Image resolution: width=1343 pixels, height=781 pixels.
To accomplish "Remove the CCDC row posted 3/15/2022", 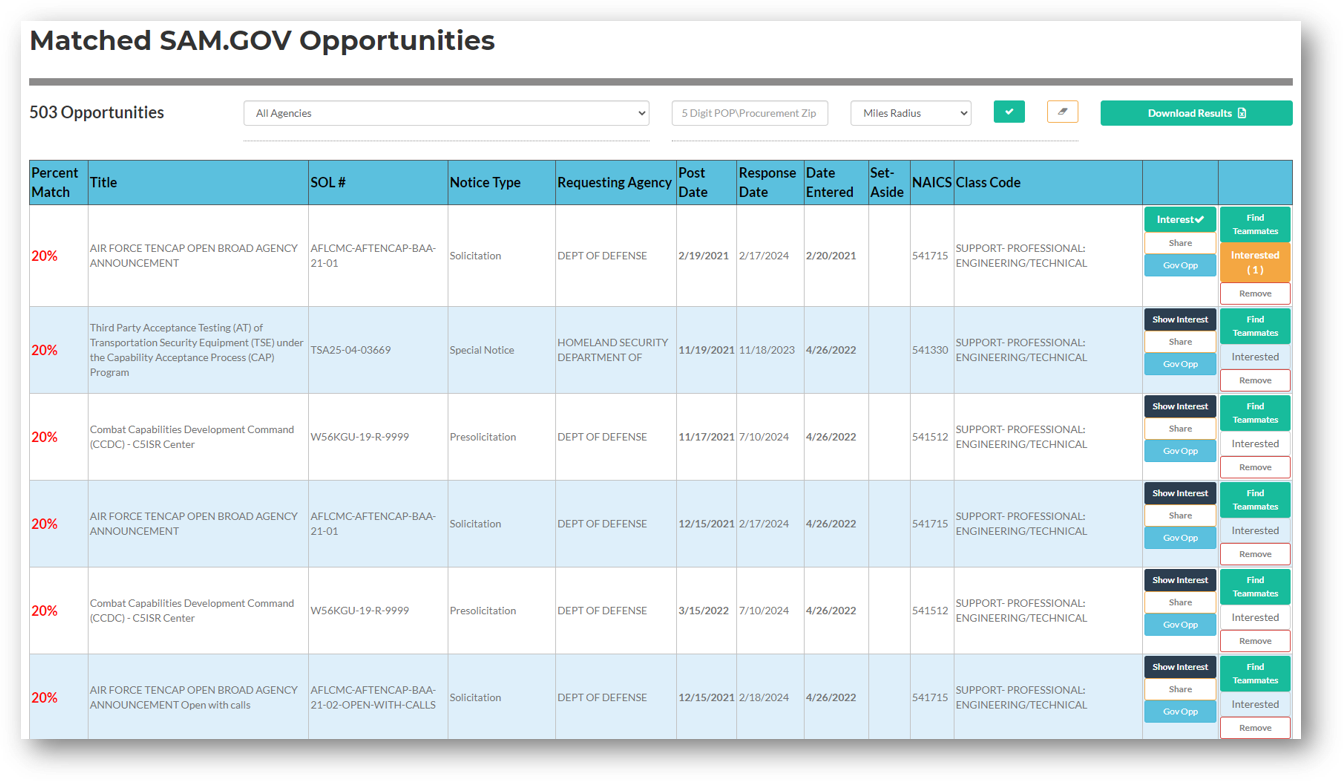I will (1255, 641).
